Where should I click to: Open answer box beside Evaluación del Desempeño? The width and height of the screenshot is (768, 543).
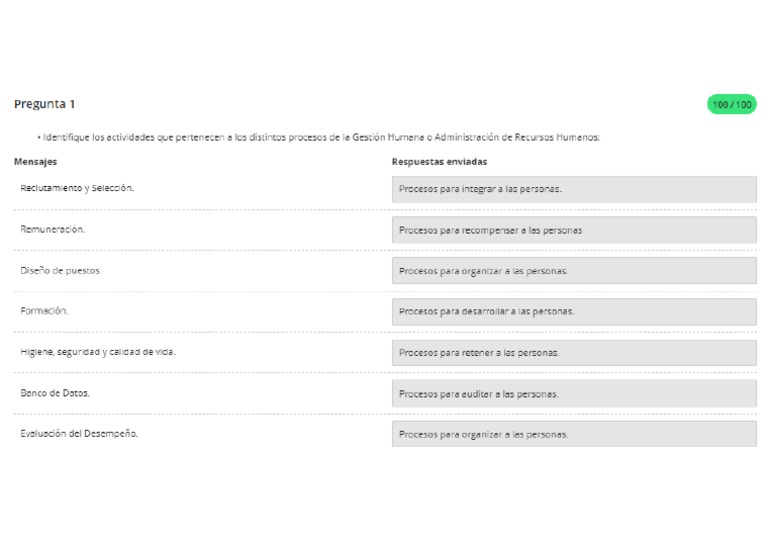pyautogui.click(x=574, y=434)
